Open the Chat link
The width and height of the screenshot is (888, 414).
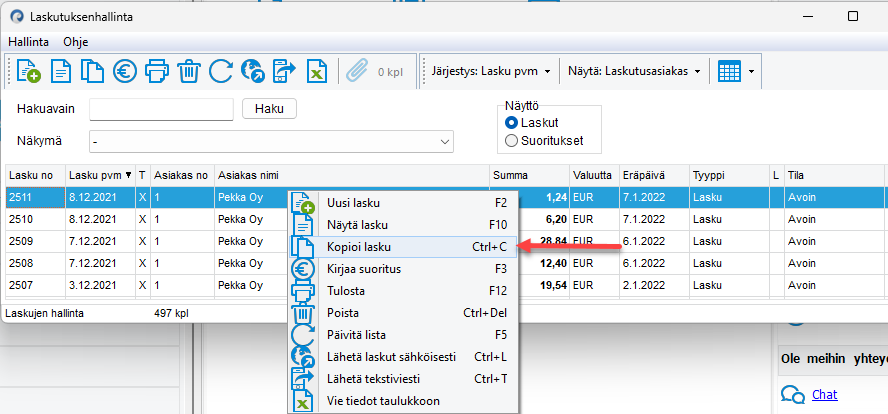point(825,395)
